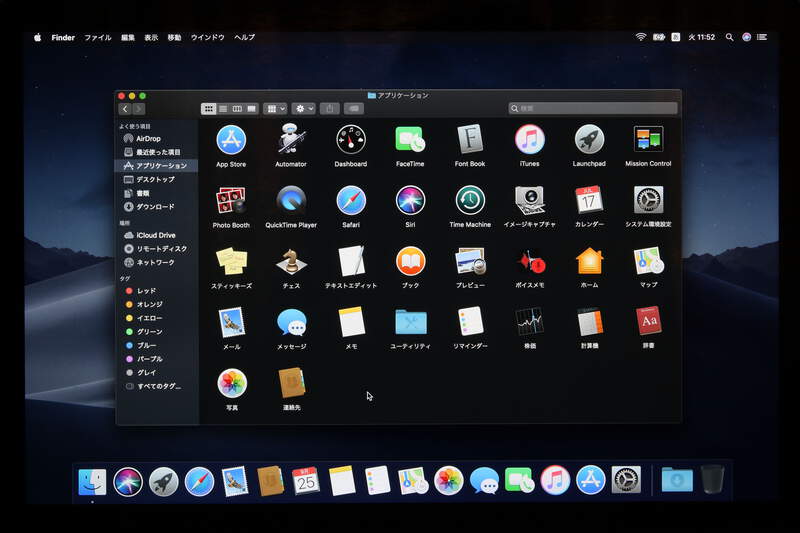The image size is (800, 533).
Task: Select the Siri app in the Finder window
Action: click(410, 200)
